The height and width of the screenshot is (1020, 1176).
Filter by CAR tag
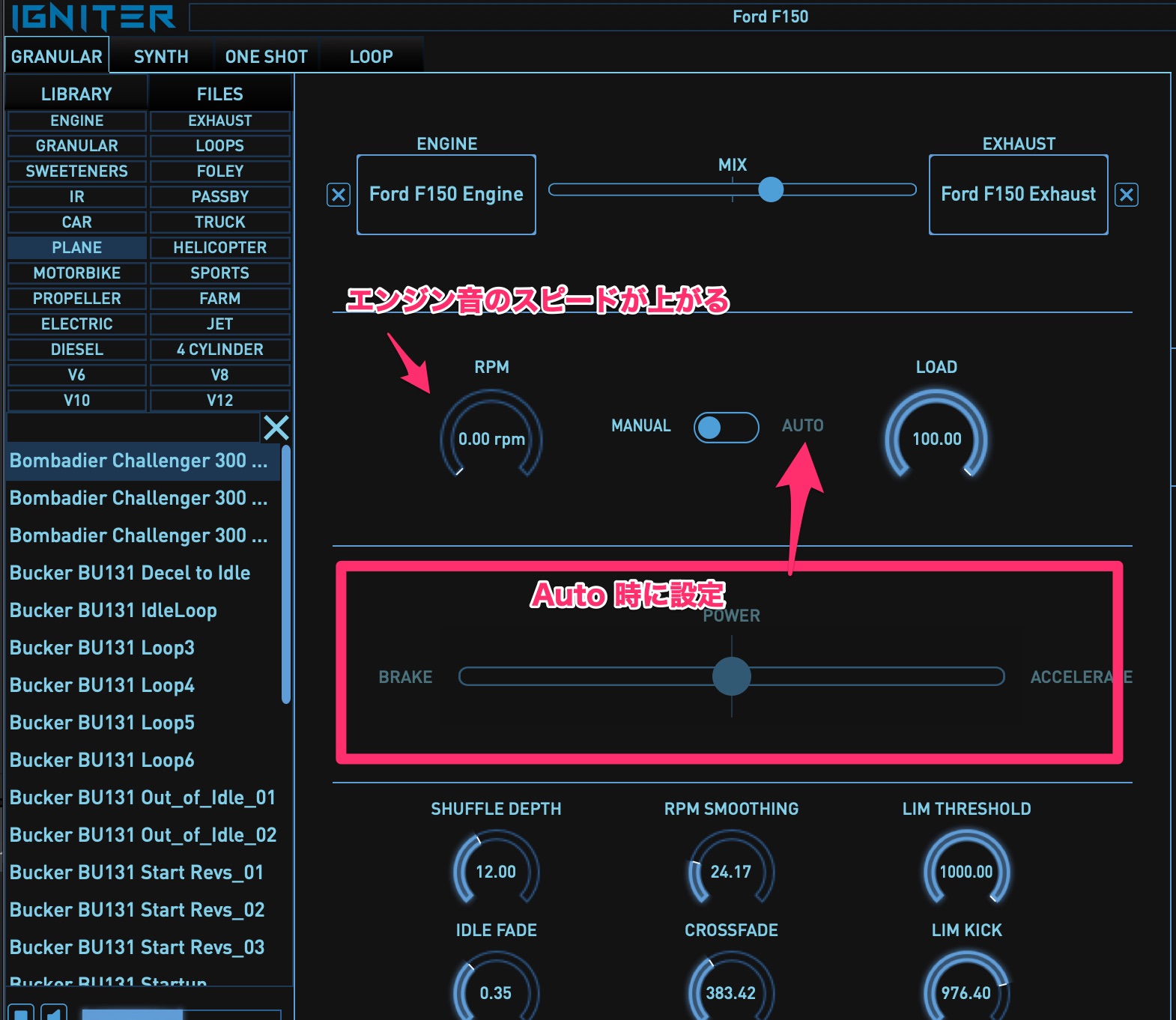[77, 222]
